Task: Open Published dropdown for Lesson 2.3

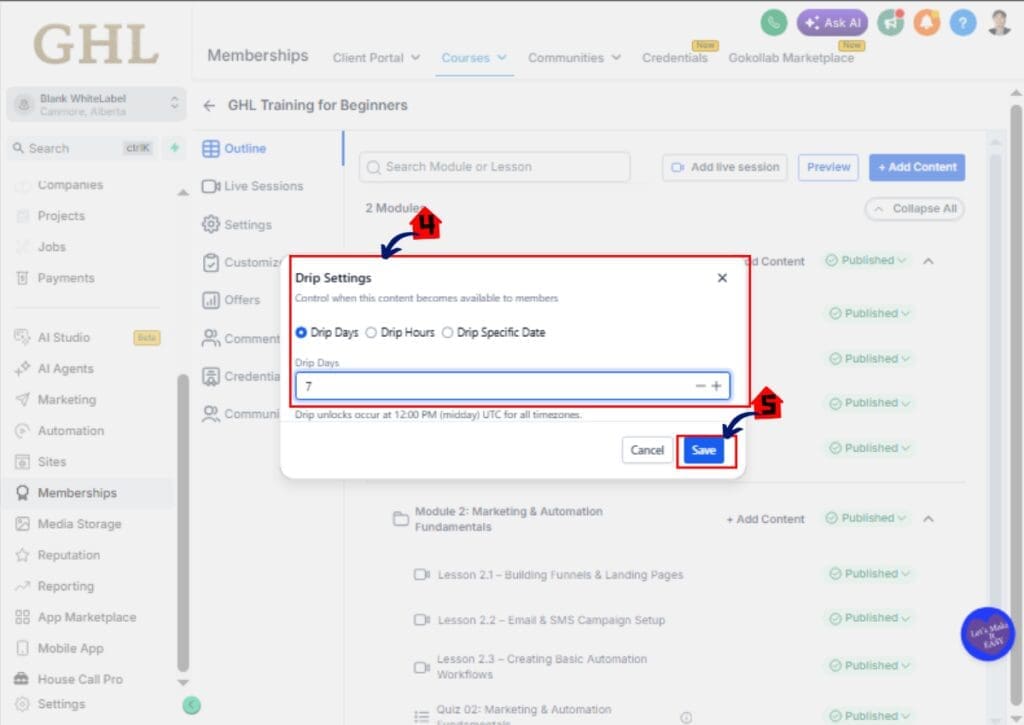Action: 869,666
